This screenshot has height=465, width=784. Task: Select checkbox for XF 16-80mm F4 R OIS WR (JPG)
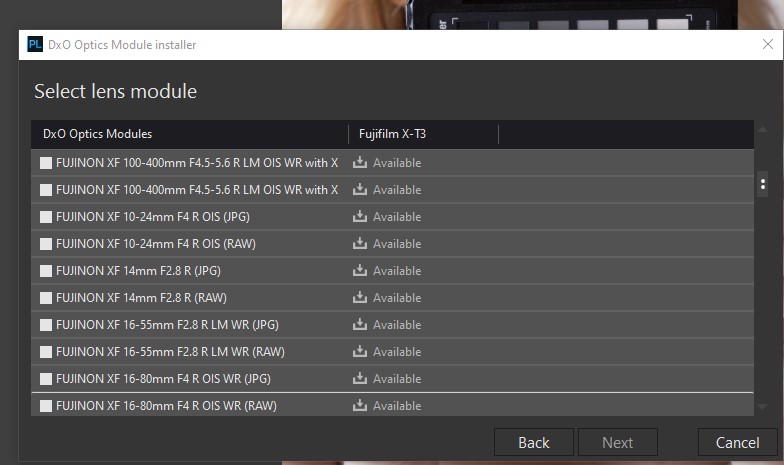[x=46, y=379]
